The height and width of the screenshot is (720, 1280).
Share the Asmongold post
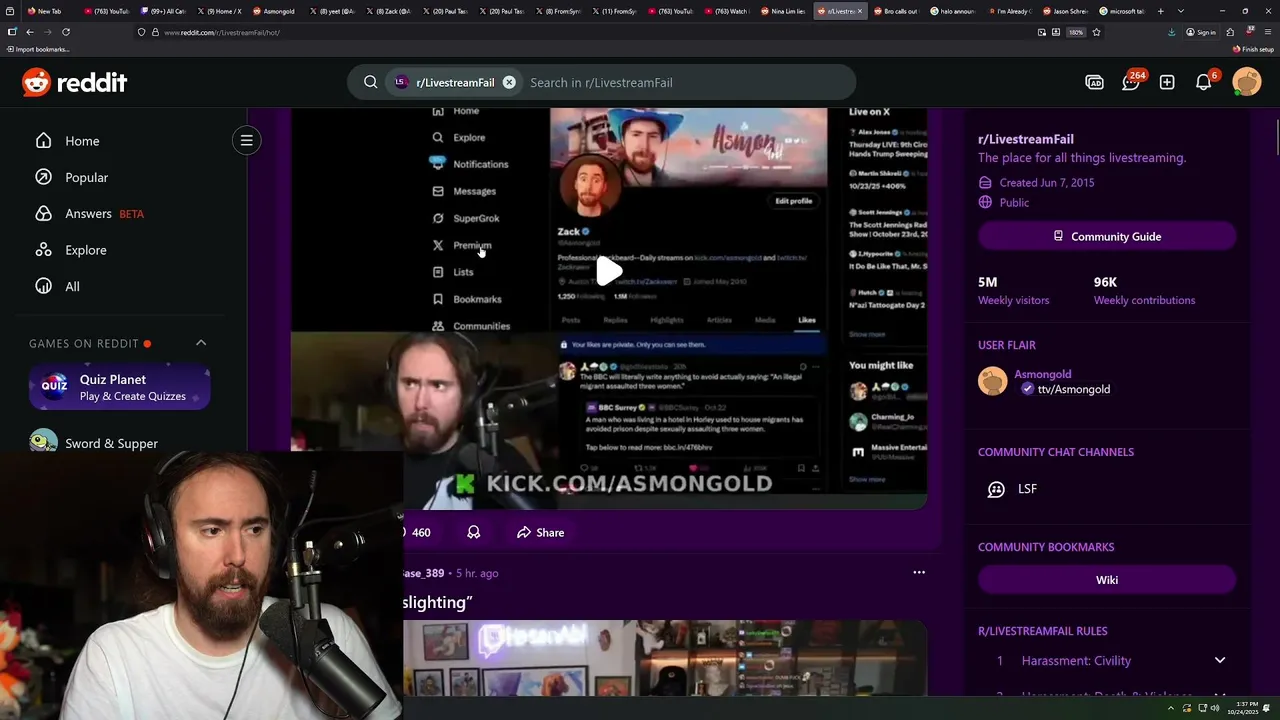540,532
